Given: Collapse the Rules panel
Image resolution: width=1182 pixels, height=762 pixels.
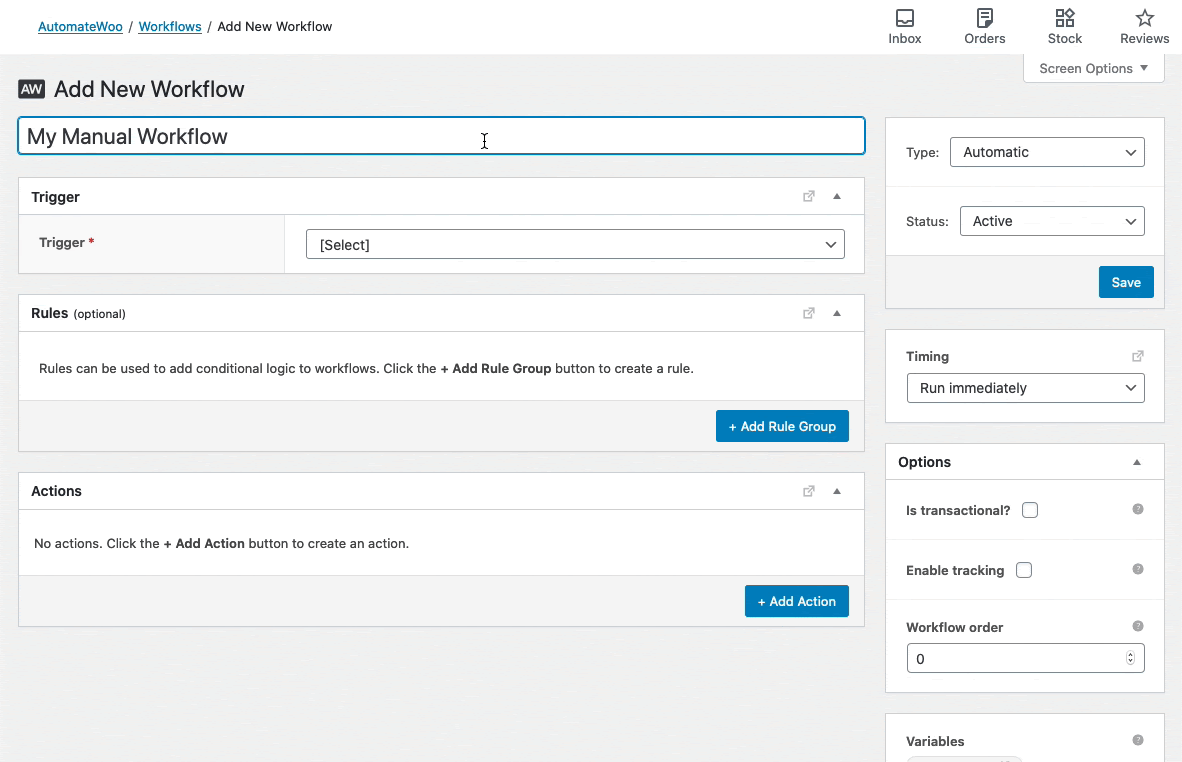Looking at the screenshot, I should coord(837,313).
